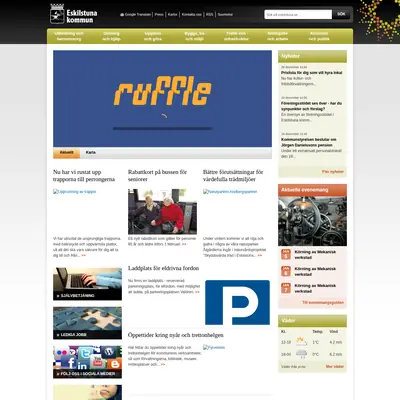Click the Ruffle player loading area

coord(162,99)
